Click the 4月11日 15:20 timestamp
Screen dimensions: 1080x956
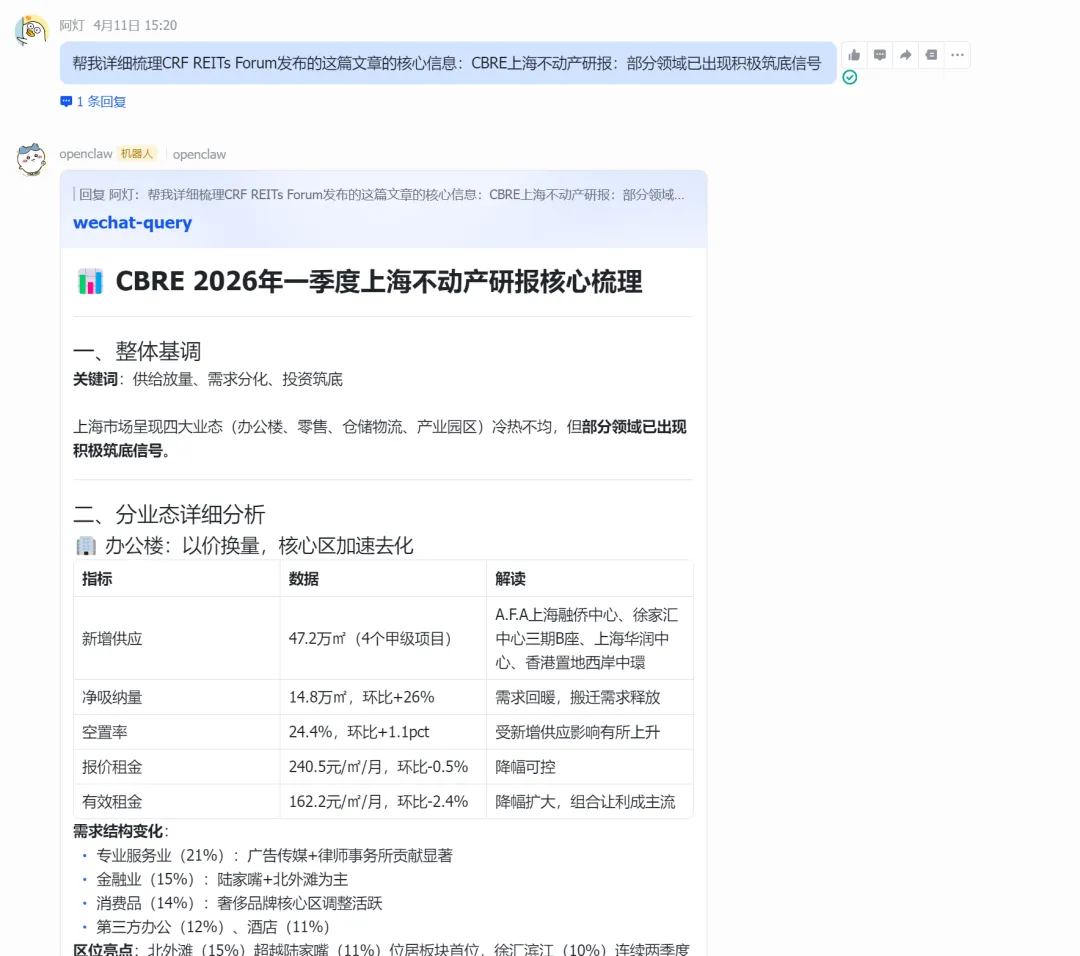135,25
